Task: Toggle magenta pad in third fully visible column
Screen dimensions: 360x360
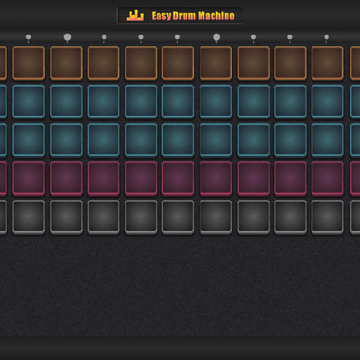Action: 103,178
